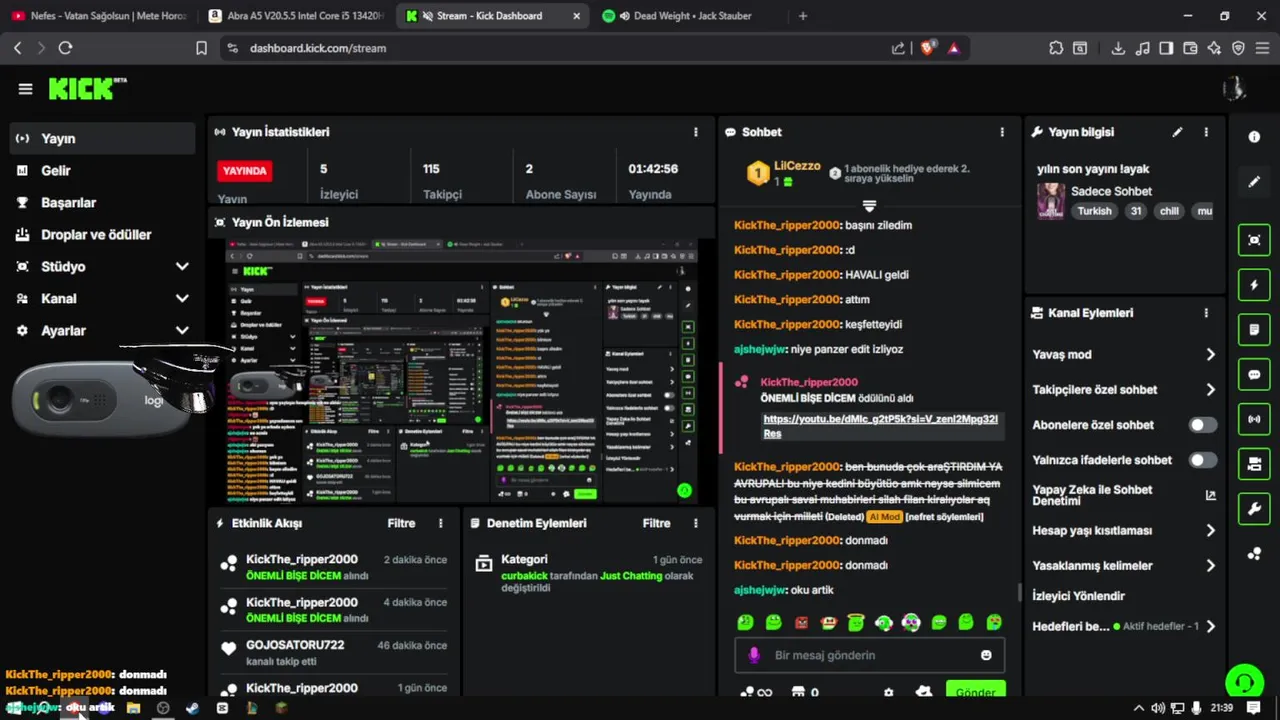Click the address bar URL dashboard.kick.com/stream

(x=318, y=48)
